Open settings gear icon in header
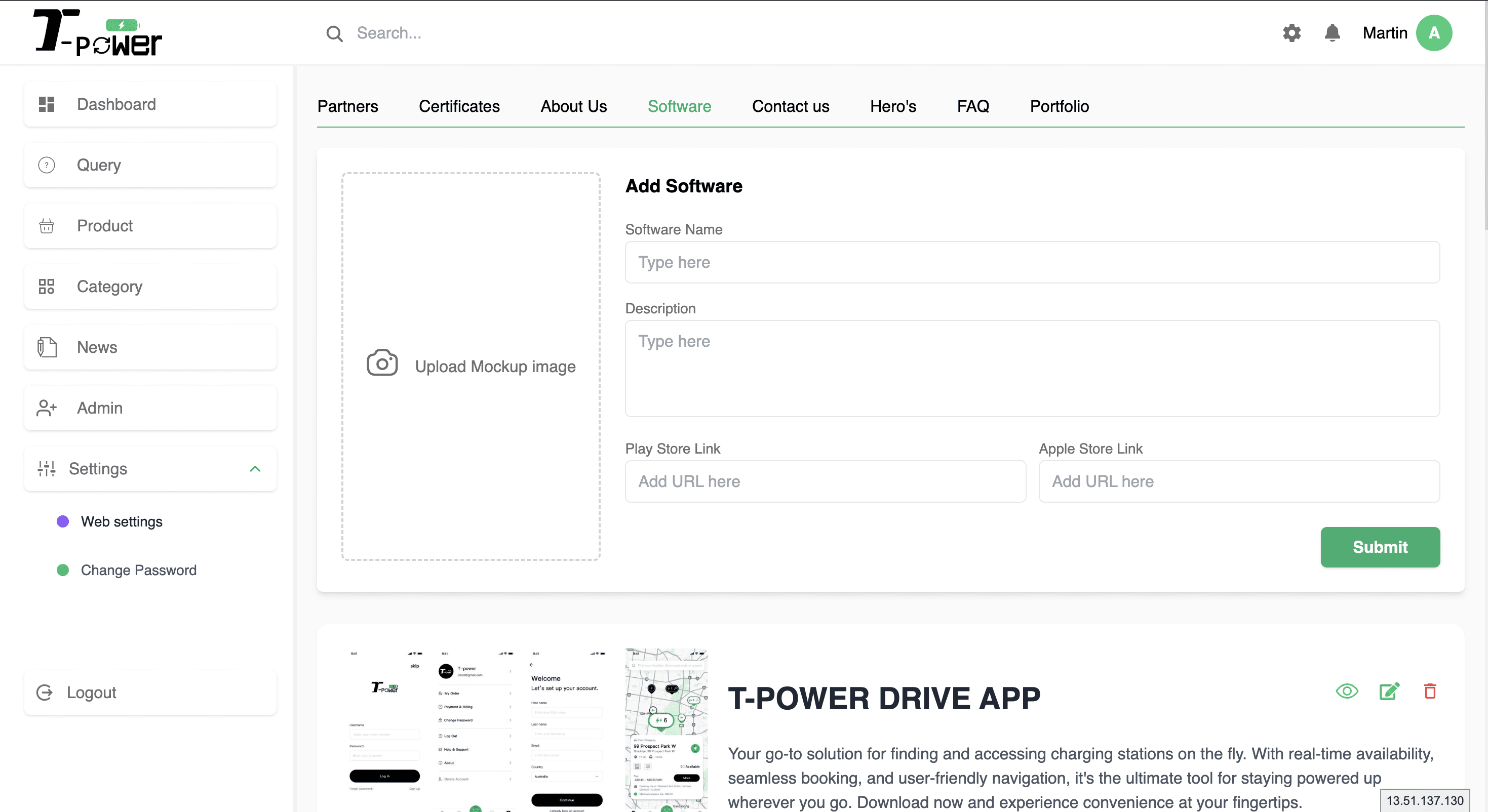 coord(1291,33)
